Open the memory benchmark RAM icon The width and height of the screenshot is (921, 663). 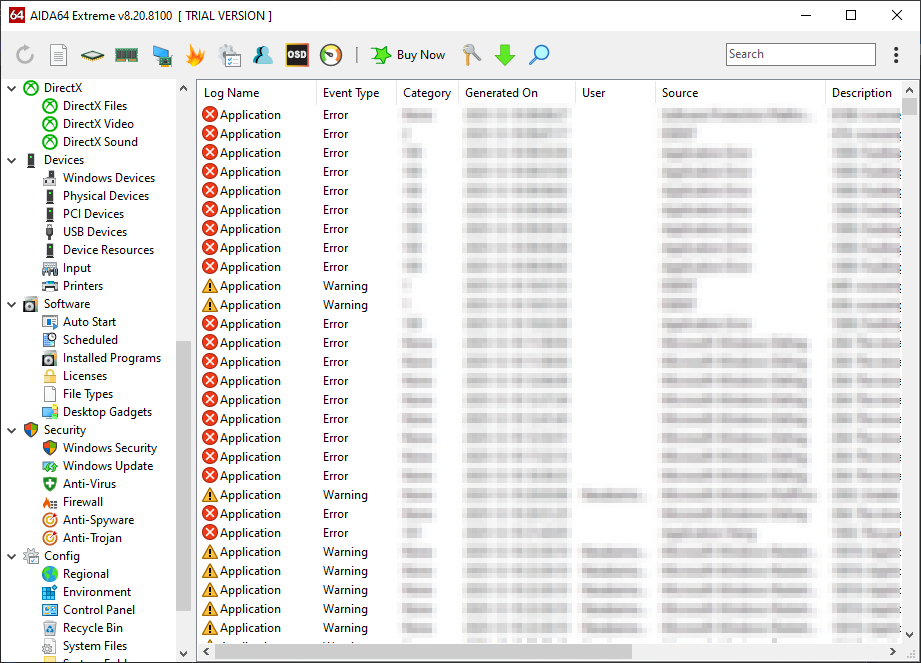tap(126, 55)
